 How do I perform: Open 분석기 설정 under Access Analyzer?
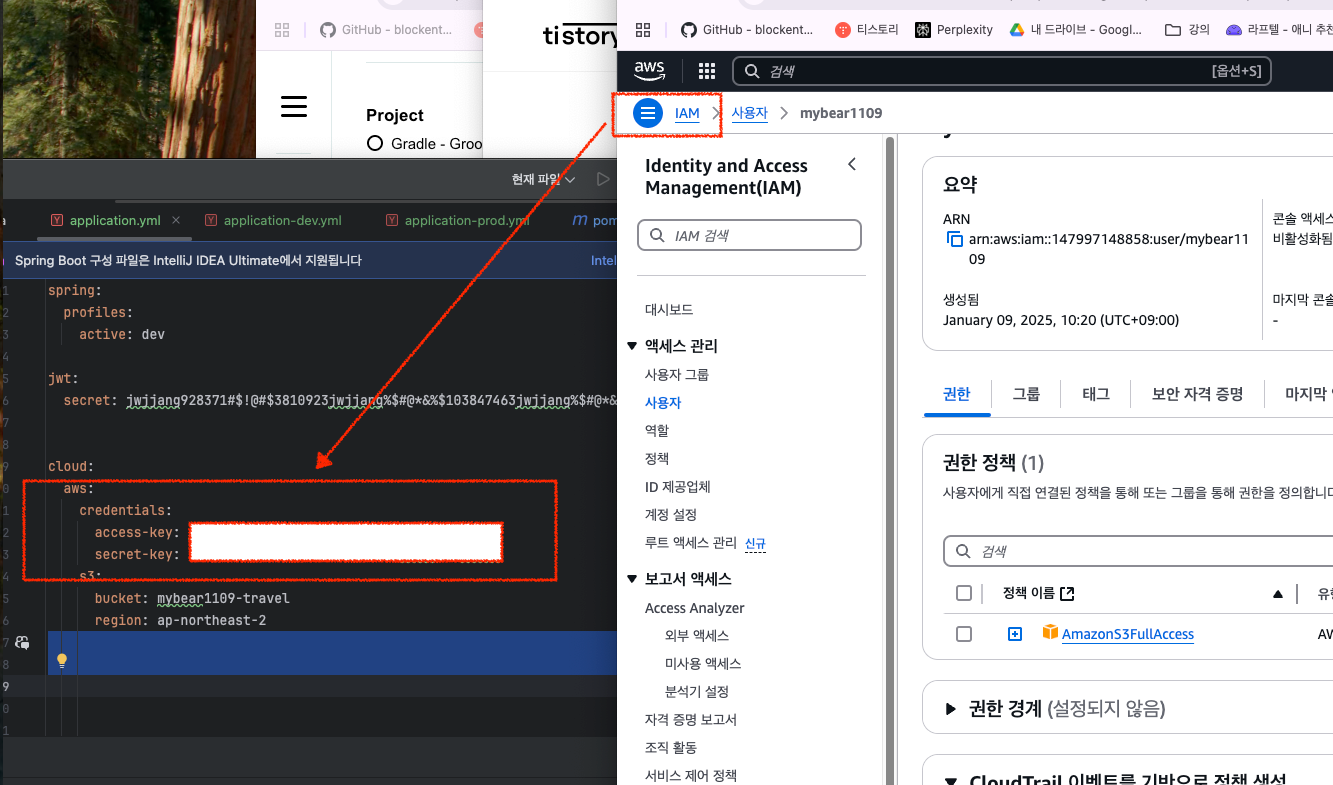(x=697, y=692)
